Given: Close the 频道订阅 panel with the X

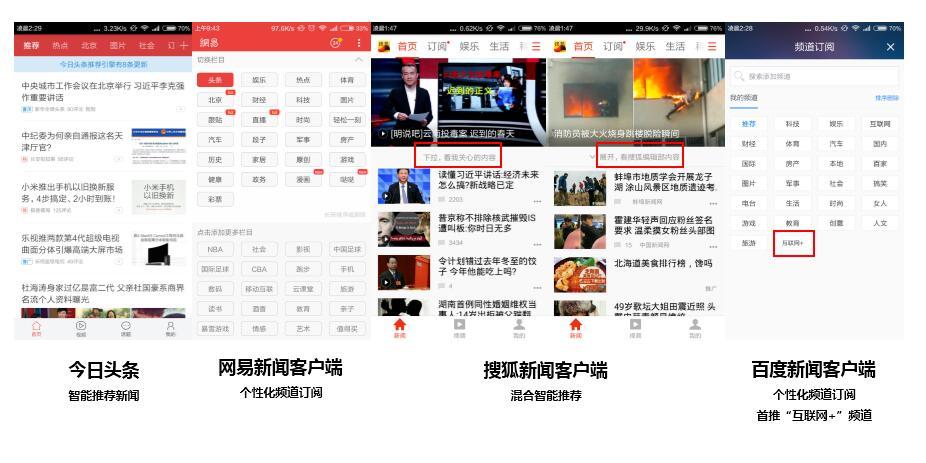Looking at the screenshot, I should click(x=891, y=47).
